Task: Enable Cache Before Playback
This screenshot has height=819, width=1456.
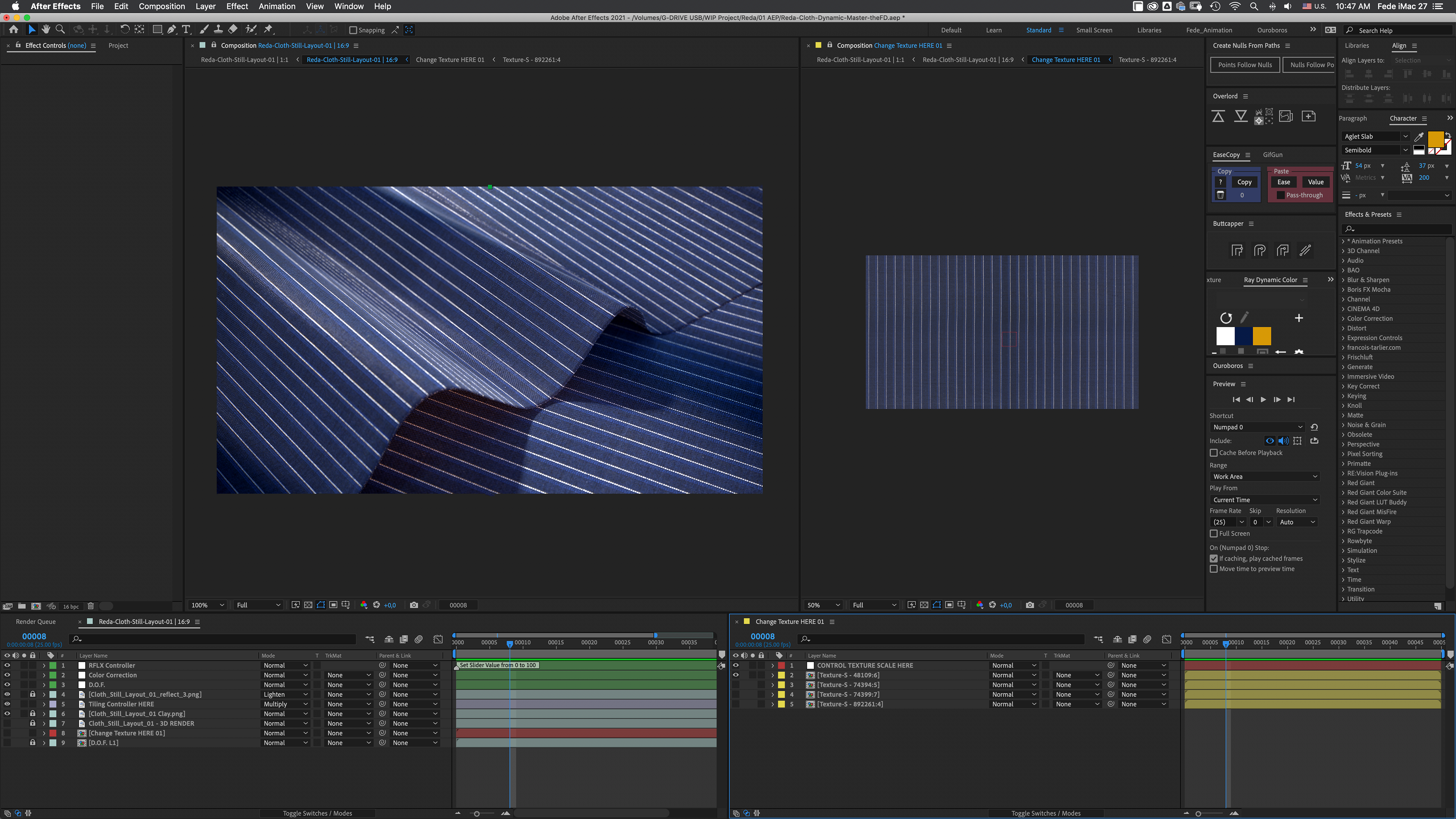Action: tap(1213, 453)
